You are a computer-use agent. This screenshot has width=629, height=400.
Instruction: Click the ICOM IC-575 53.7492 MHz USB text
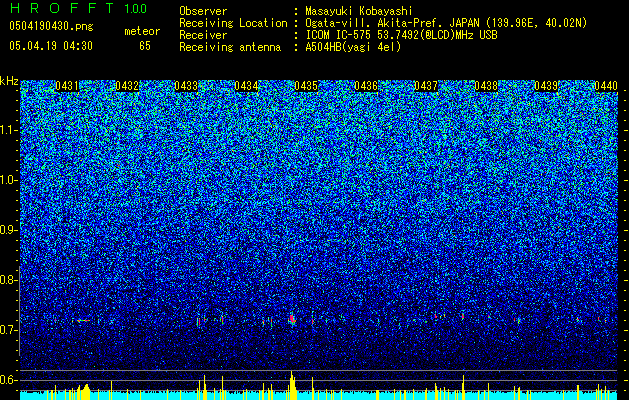[401, 35]
